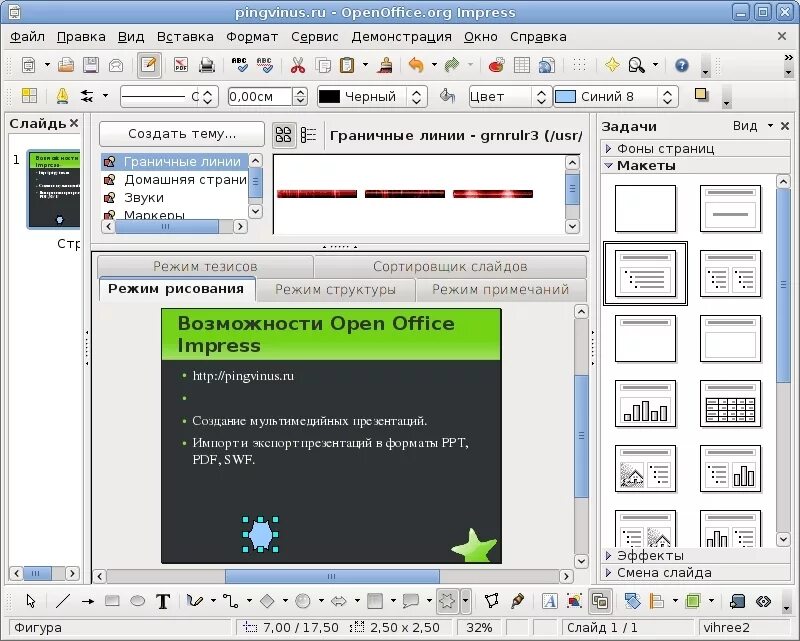The height and width of the screenshot is (641, 800).
Task: Toggle Edit File mode pencil icon
Action: coord(148,65)
